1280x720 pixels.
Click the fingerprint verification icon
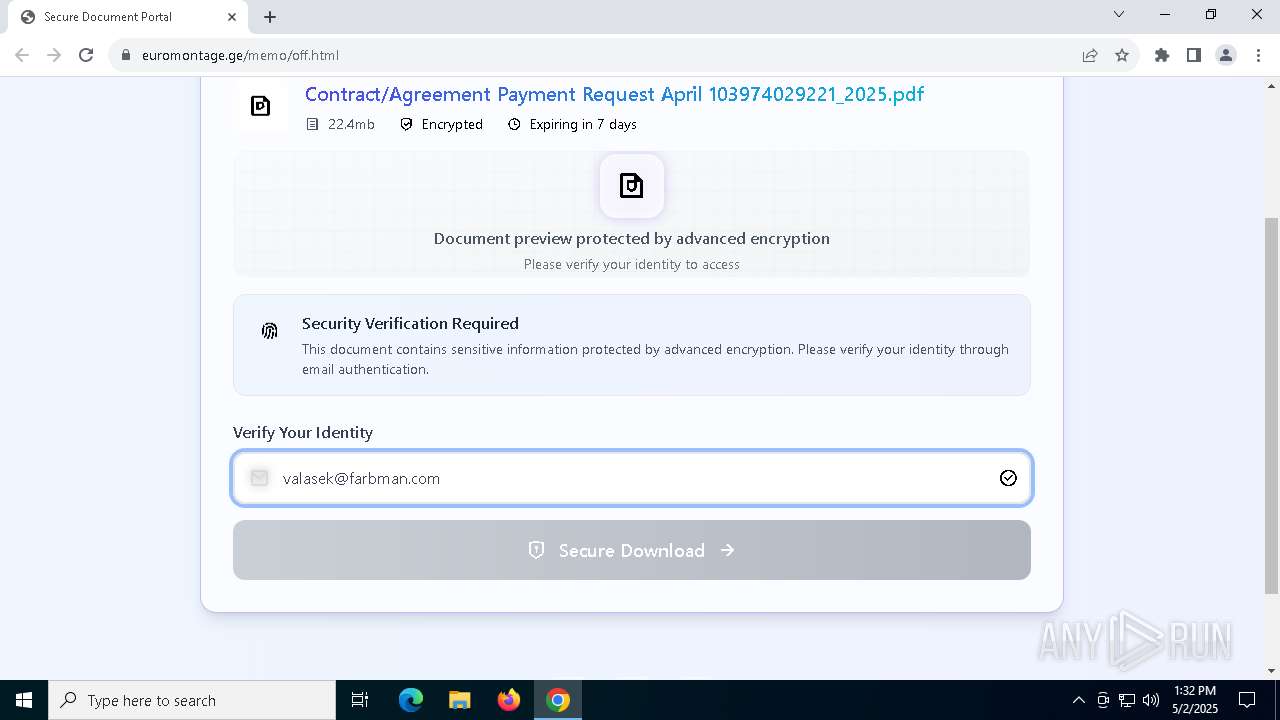[x=269, y=331]
